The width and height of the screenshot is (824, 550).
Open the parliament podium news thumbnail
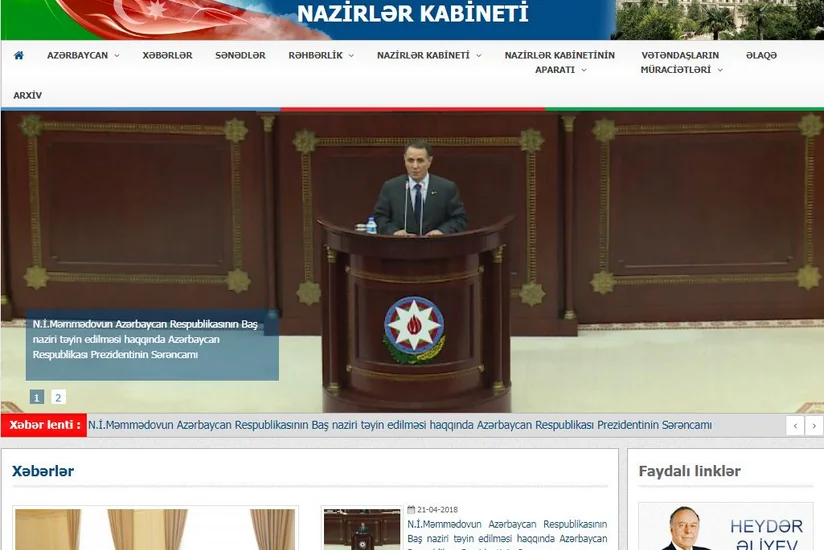362,528
